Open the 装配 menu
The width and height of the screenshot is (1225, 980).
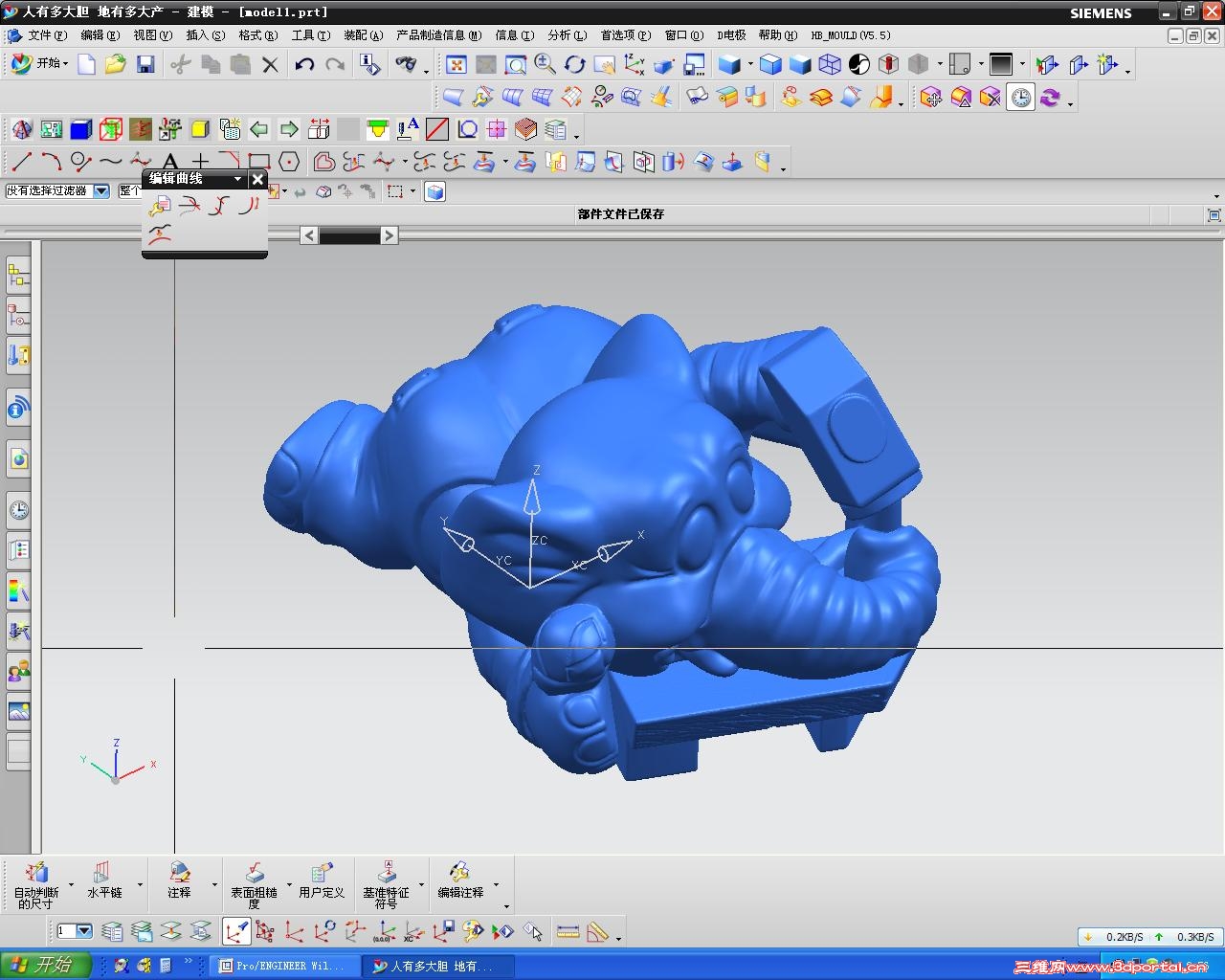(363, 35)
